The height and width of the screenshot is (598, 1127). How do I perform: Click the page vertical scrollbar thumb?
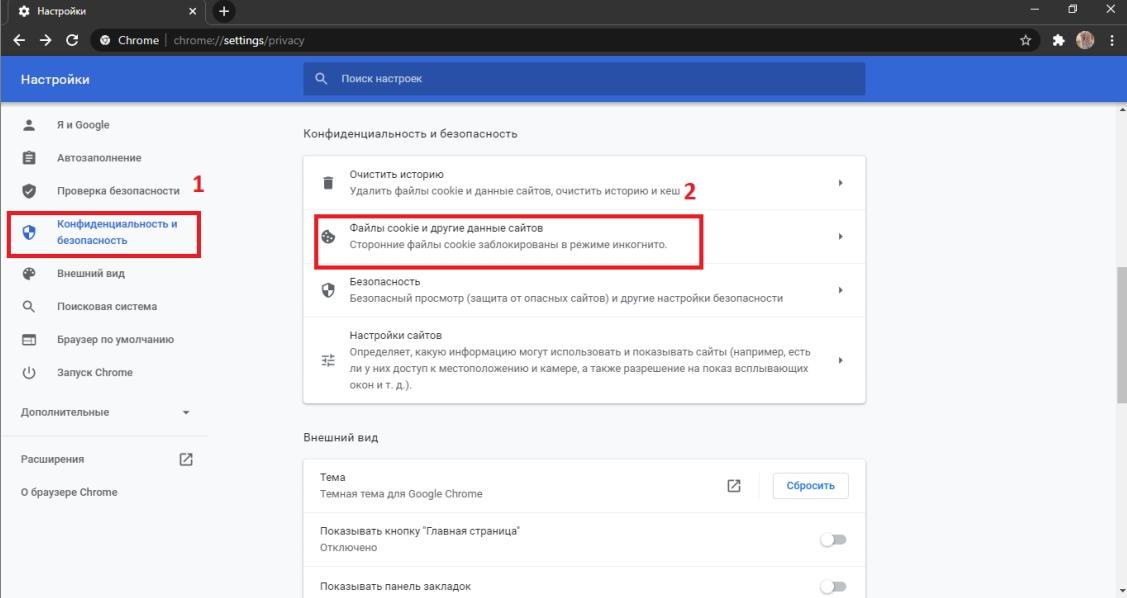tap(1122, 335)
